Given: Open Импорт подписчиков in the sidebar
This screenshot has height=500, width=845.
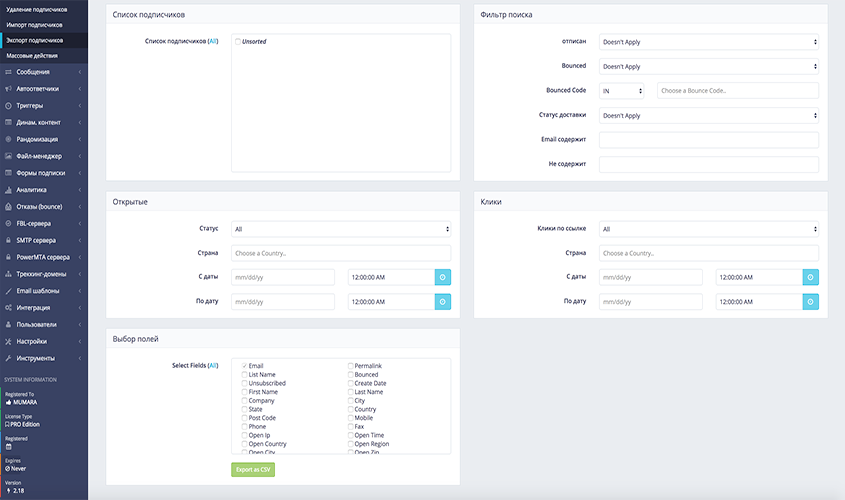Looking at the screenshot, I should click(34, 24).
